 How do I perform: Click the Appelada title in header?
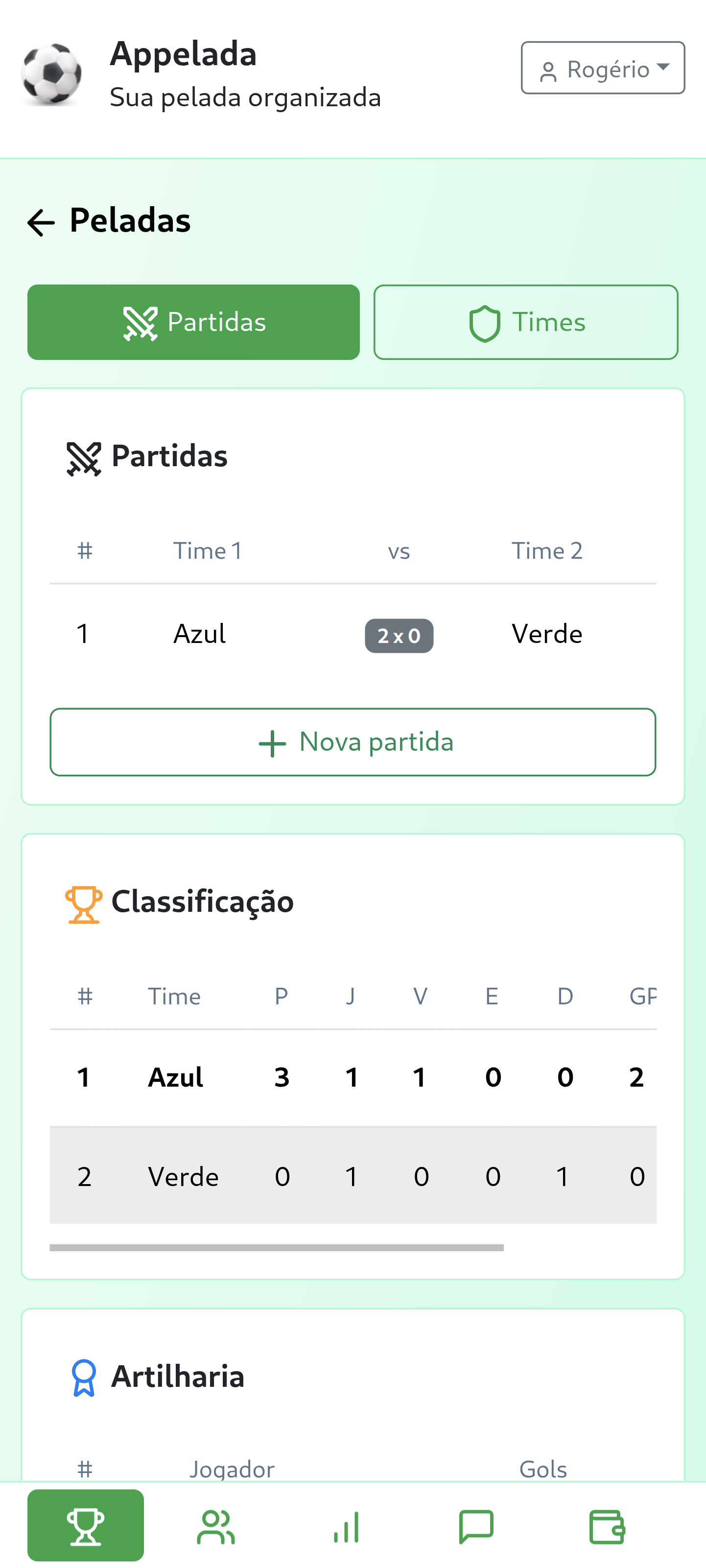pyautogui.click(x=183, y=53)
